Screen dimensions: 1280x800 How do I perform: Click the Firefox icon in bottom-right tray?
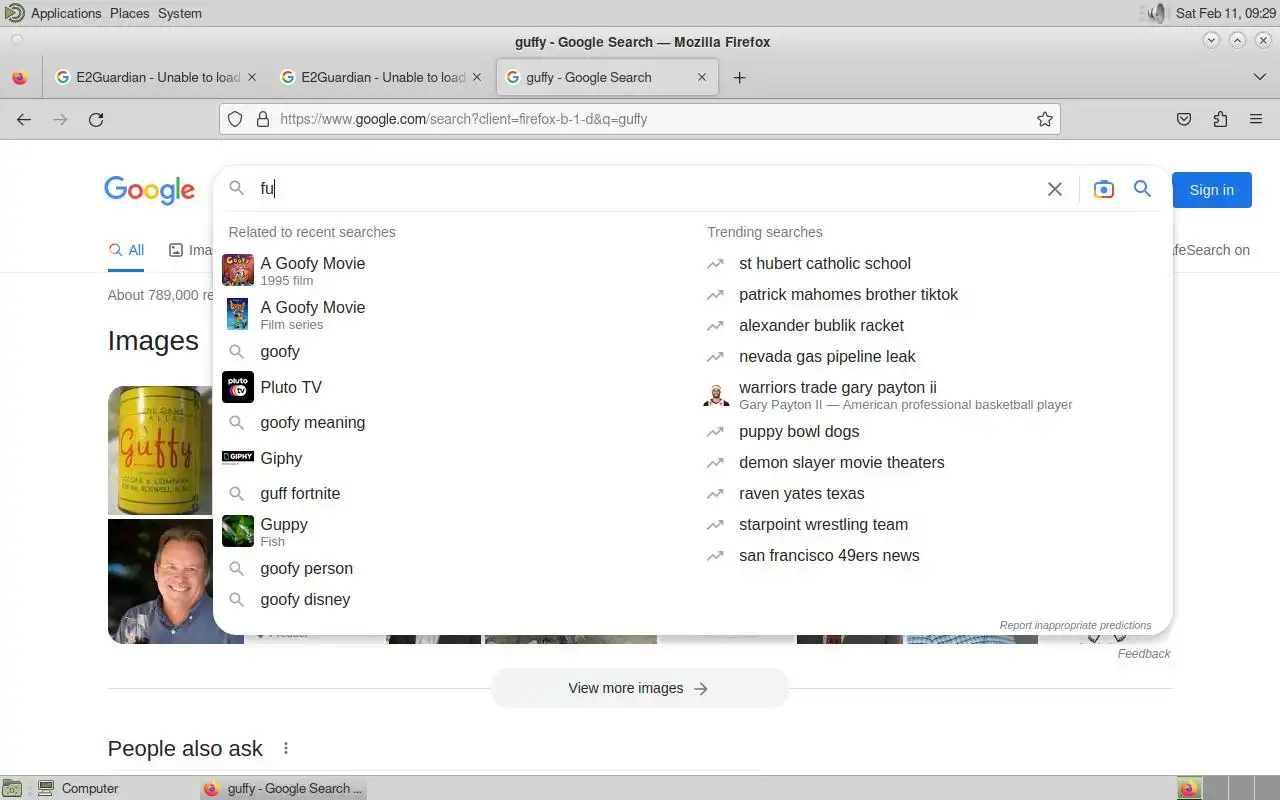[x=1189, y=788]
